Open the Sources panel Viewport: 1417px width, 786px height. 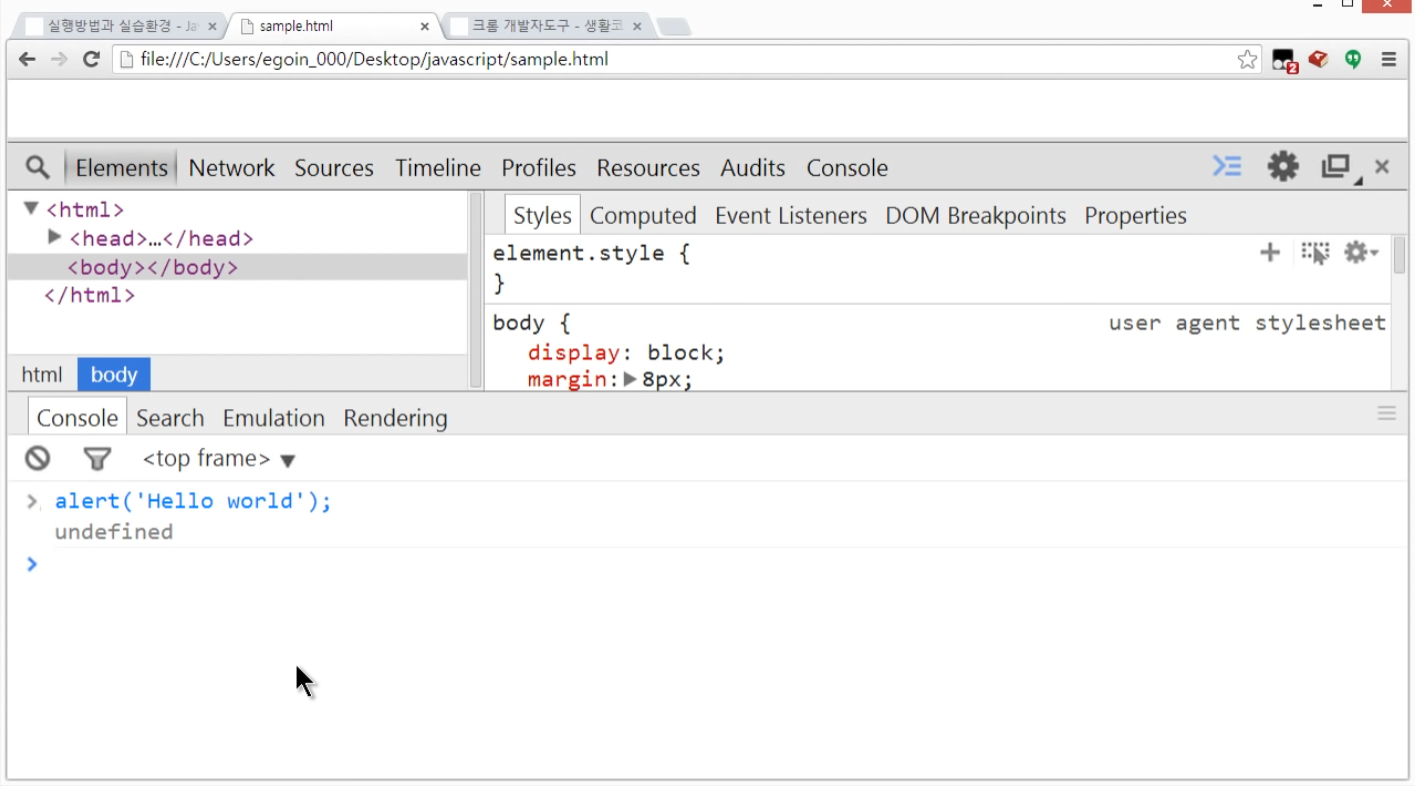(334, 167)
